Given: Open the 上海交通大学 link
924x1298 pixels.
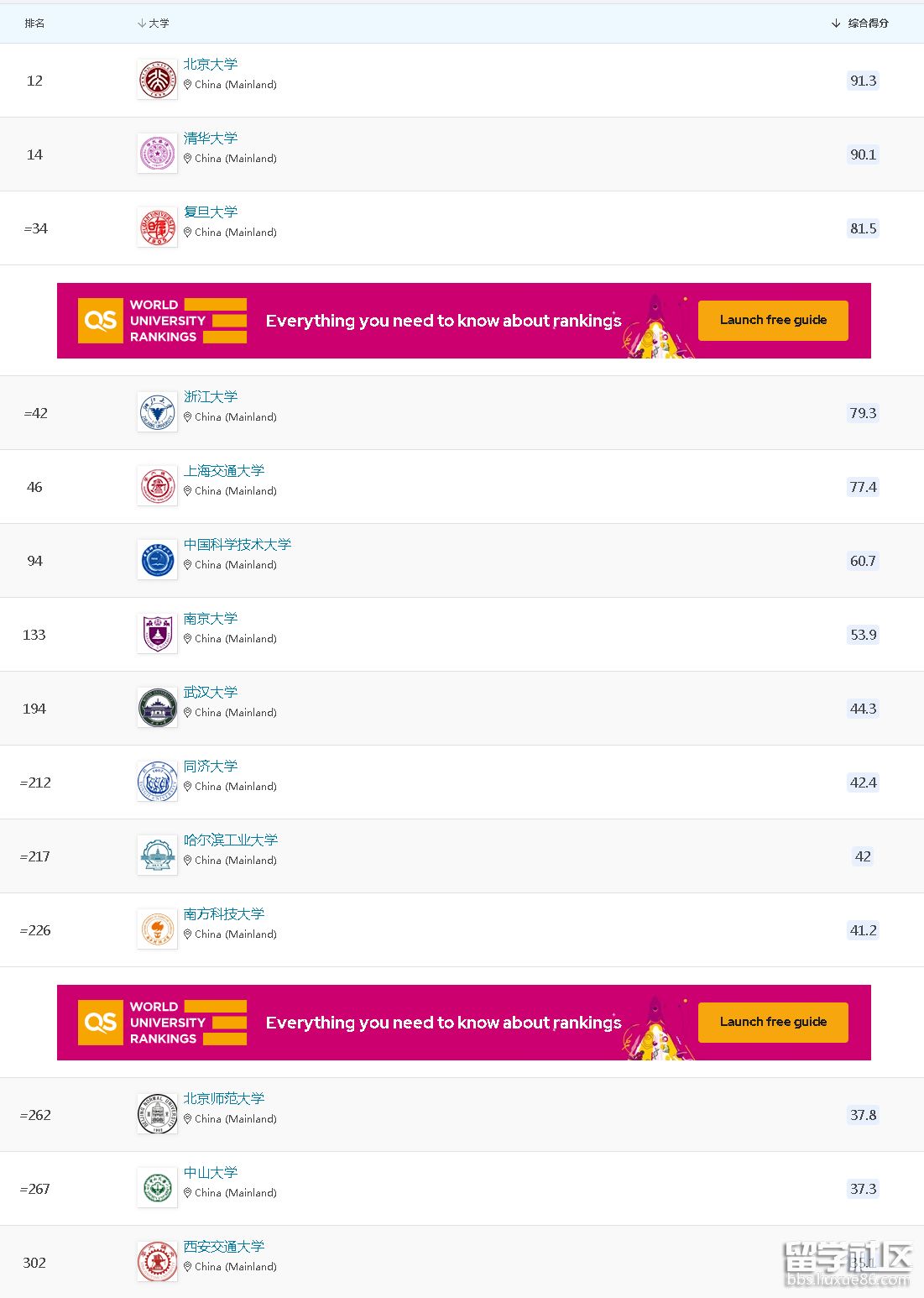Looking at the screenshot, I should 224,471.
